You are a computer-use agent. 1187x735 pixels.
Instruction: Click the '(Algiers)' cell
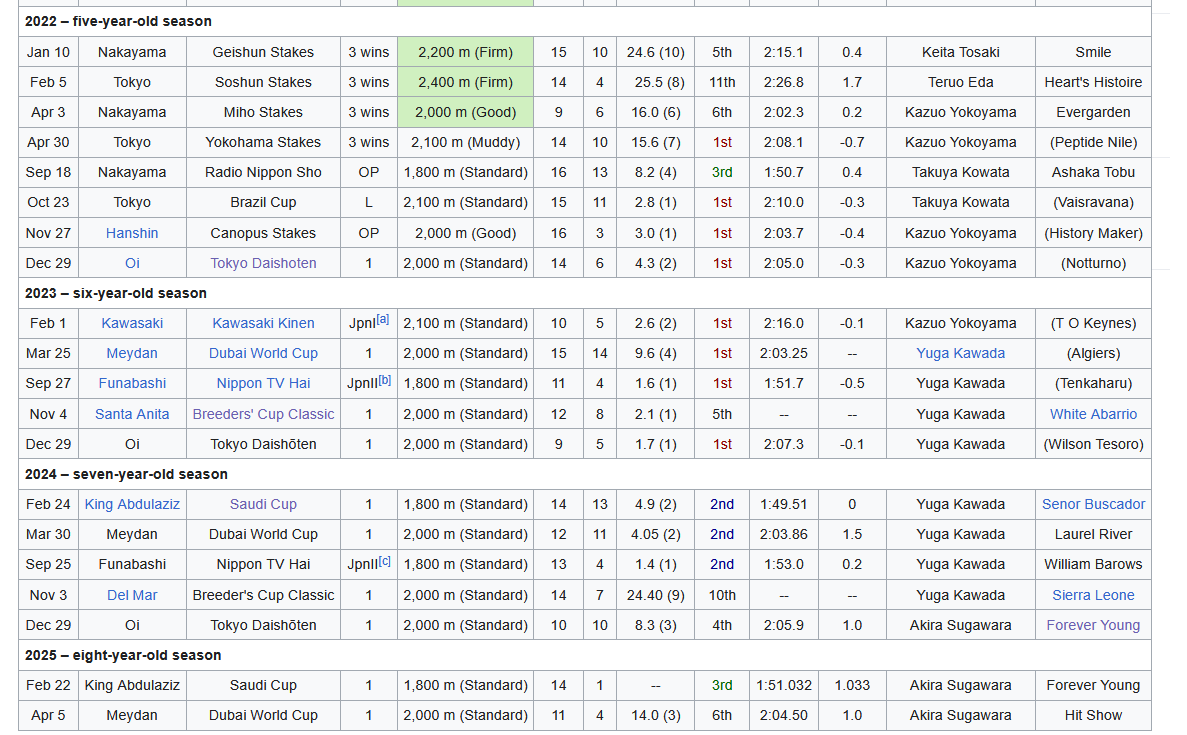point(1092,353)
